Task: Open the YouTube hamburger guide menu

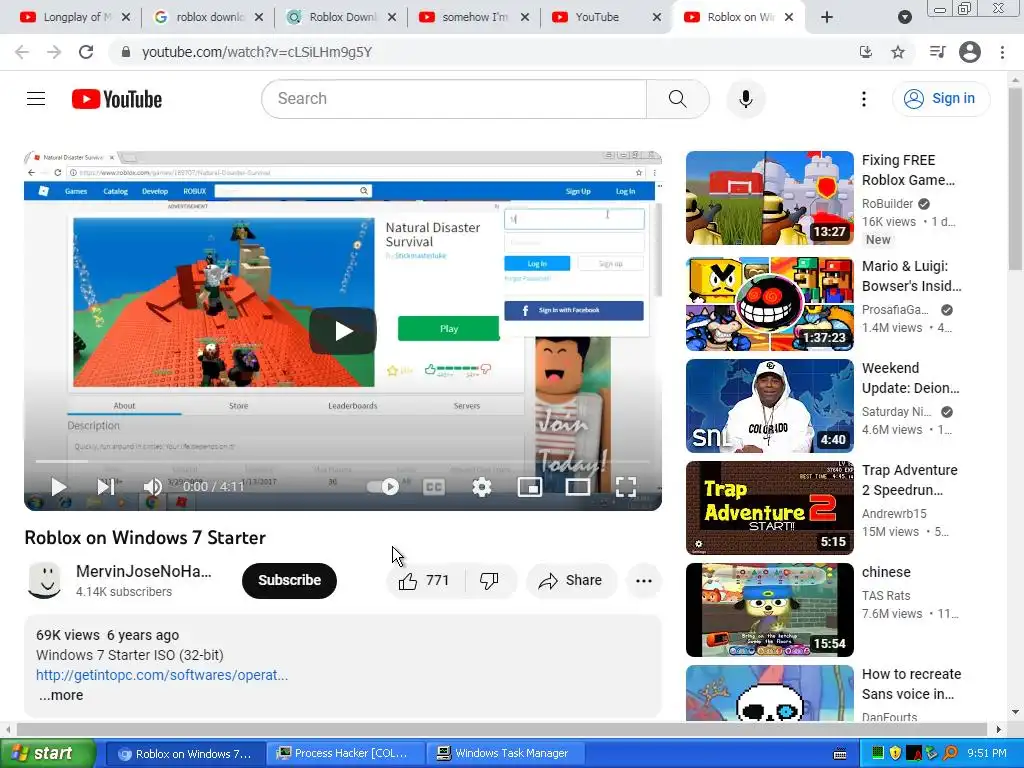Action: 36,99
